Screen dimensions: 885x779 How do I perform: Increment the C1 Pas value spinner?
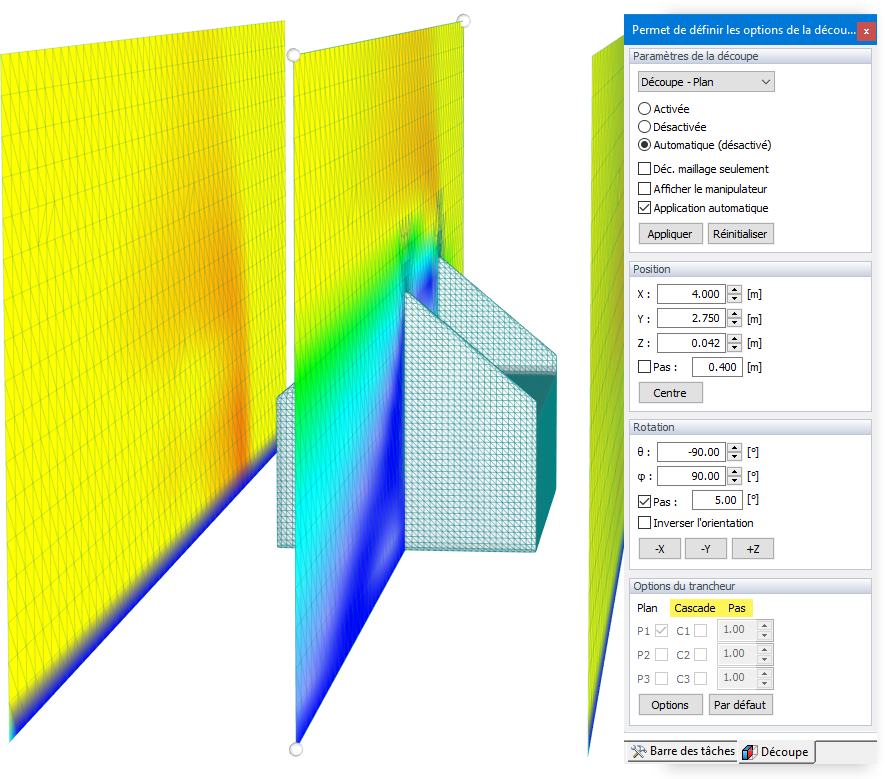(766, 625)
